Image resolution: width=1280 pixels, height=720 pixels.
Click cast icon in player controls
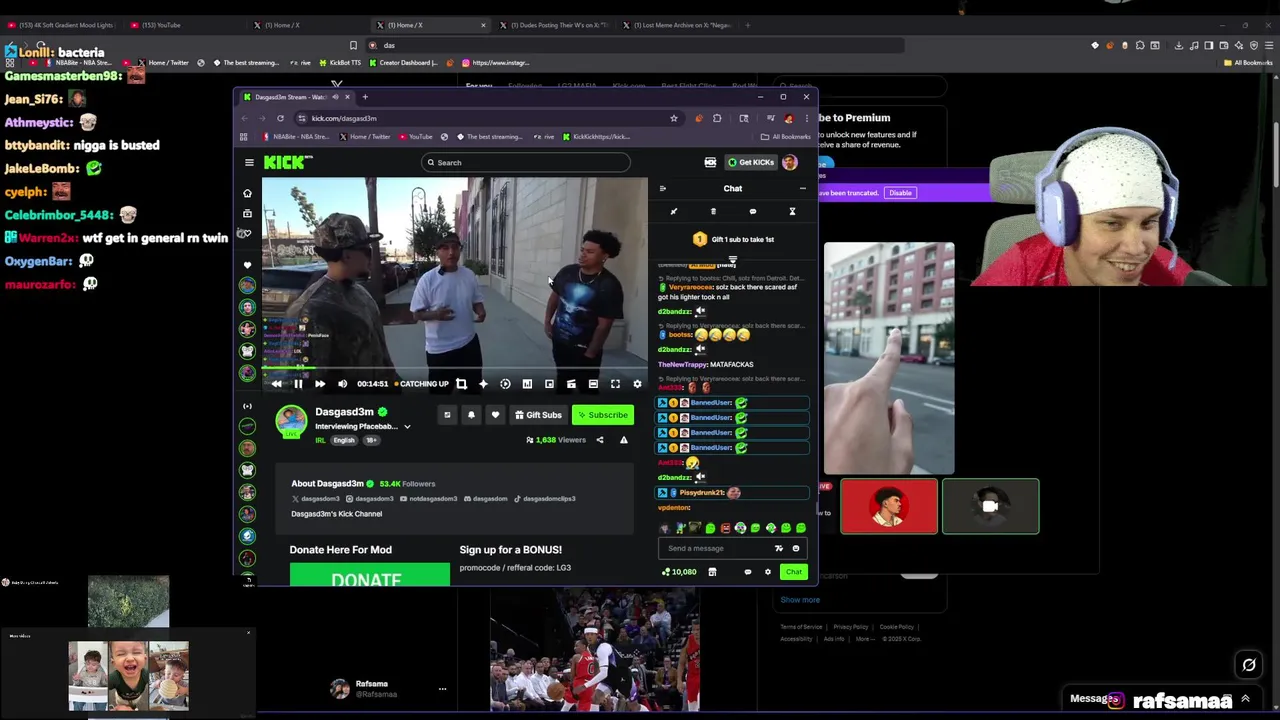[x=571, y=384]
